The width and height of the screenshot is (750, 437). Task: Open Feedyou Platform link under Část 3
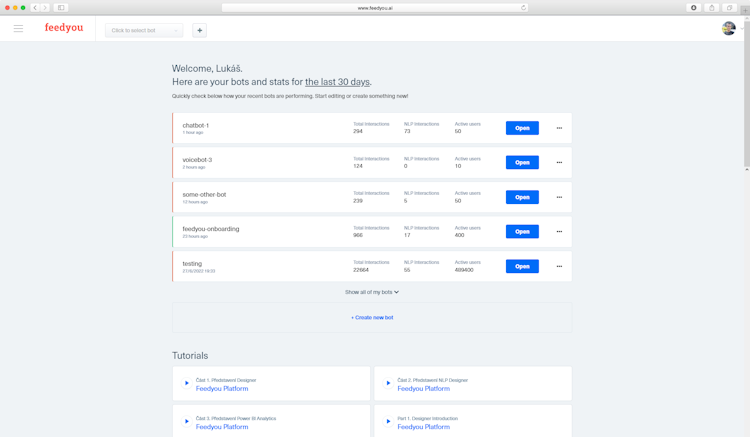coord(222,427)
